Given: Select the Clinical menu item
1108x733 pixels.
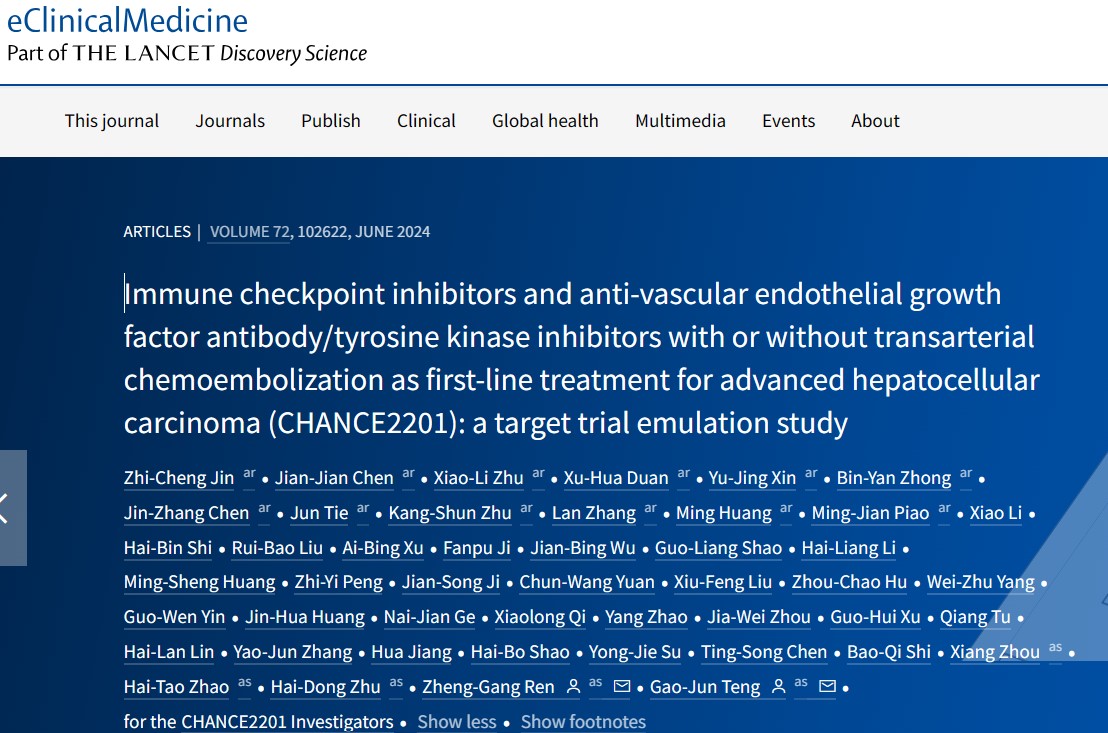Looking at the screenshot, I should coord(426,121).
